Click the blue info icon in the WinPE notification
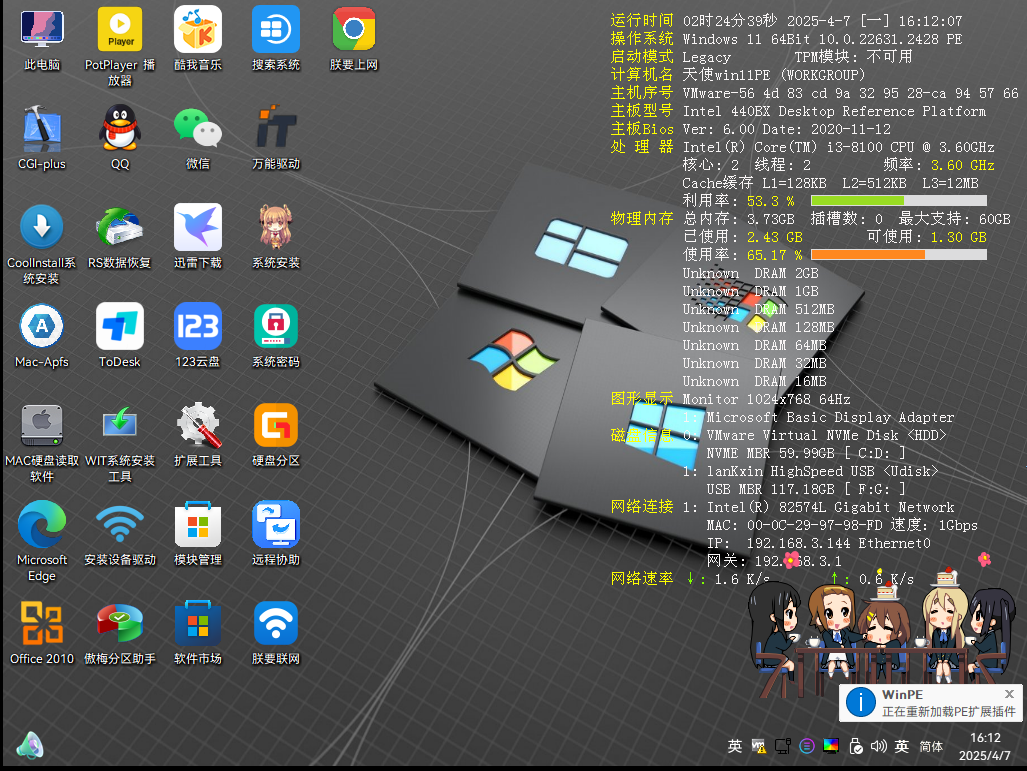Viewport: 1027px width, 771px height. click(x=860, y=703)
